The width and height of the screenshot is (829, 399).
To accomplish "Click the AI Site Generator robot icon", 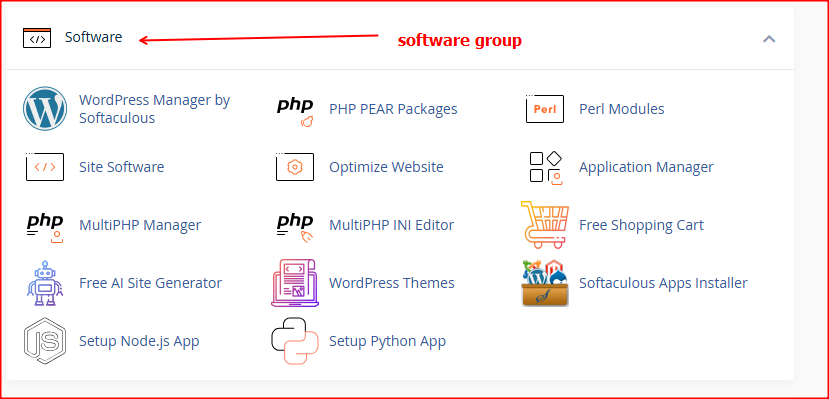I will pyautogui.click(x=45, y=283).
